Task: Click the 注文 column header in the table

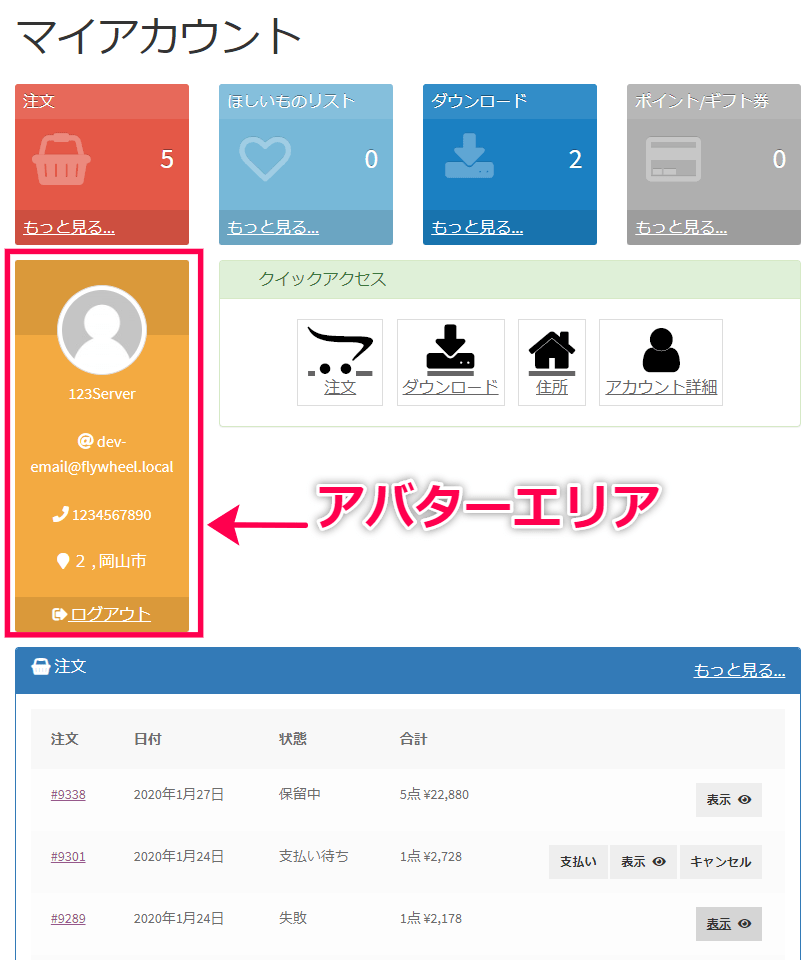Action: pos(64,739)
